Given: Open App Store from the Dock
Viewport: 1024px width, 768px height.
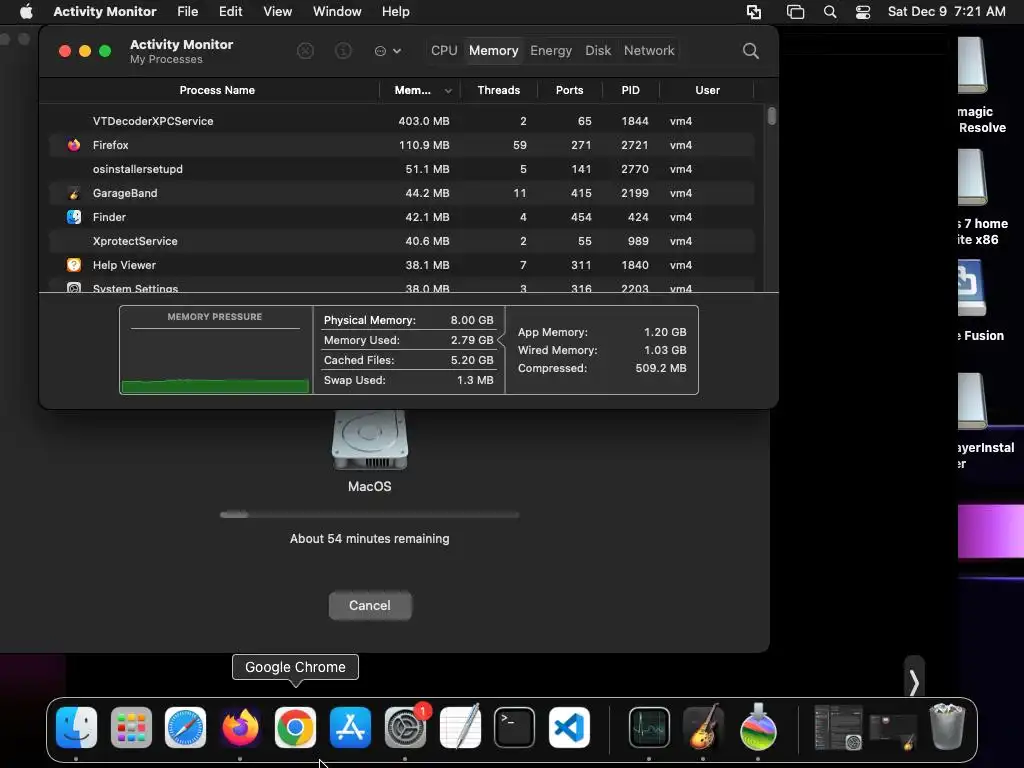Looking at the screenshot, I should point(351,727).
